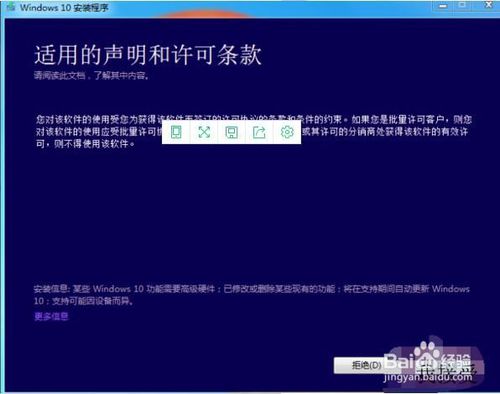Click the text 请阅读此文档，了解其中内容

[x=91, y=76]
